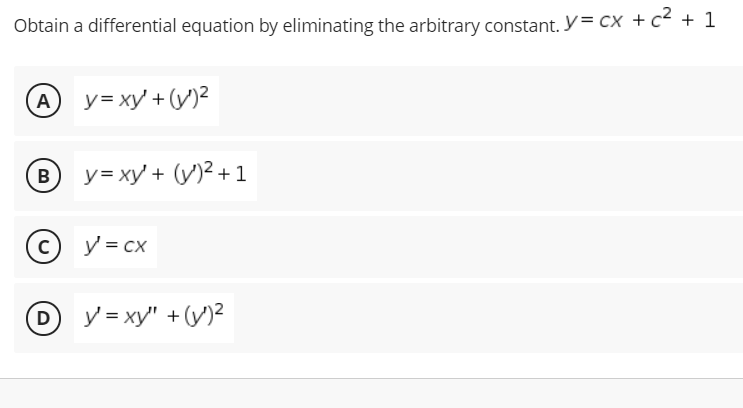The width and height of the screenshot is (743, 408).
Task: Click the divider line below the options
Action: tap(372, 379)
